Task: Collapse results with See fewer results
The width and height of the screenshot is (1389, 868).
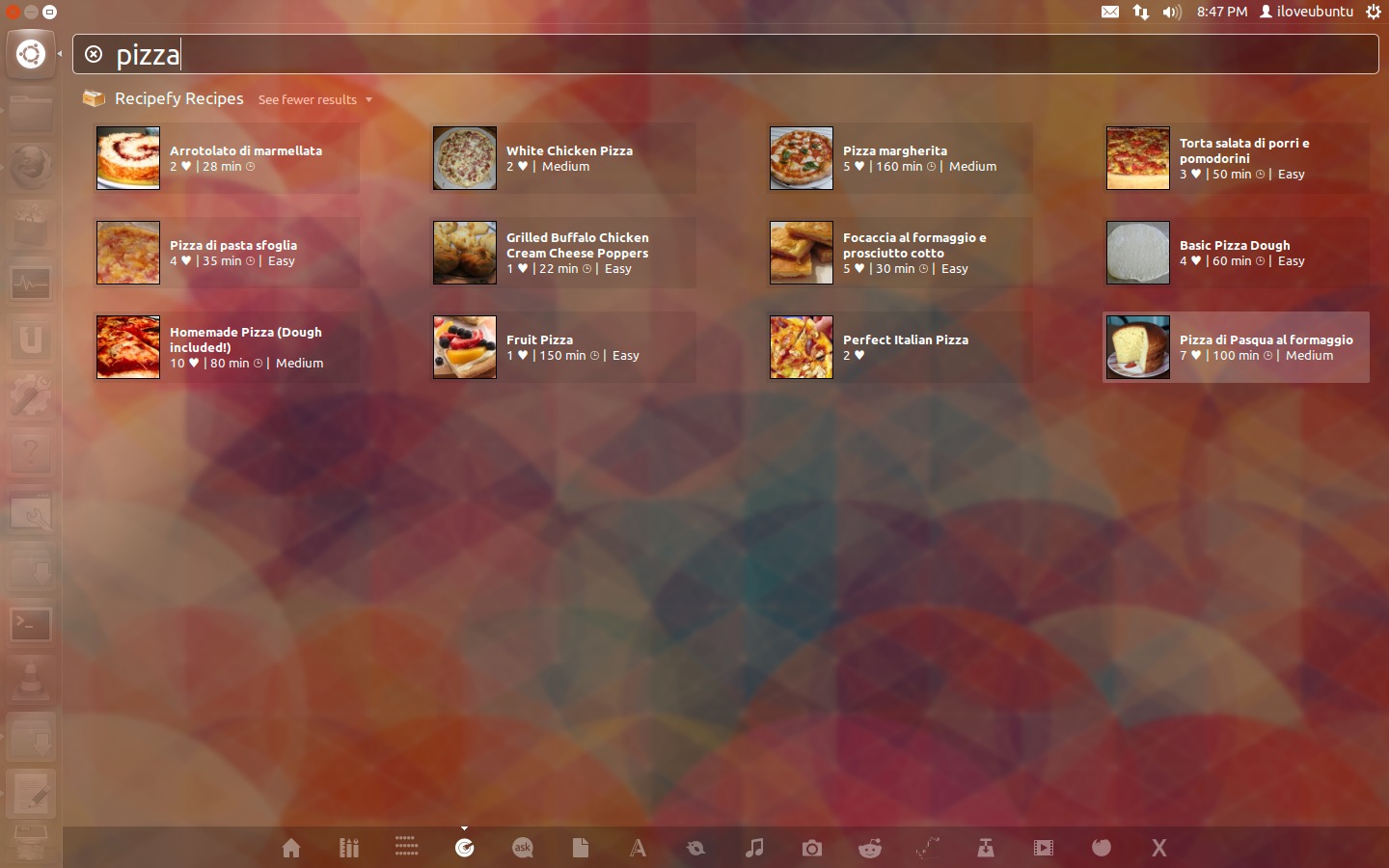Action: [x=314, y=99]
